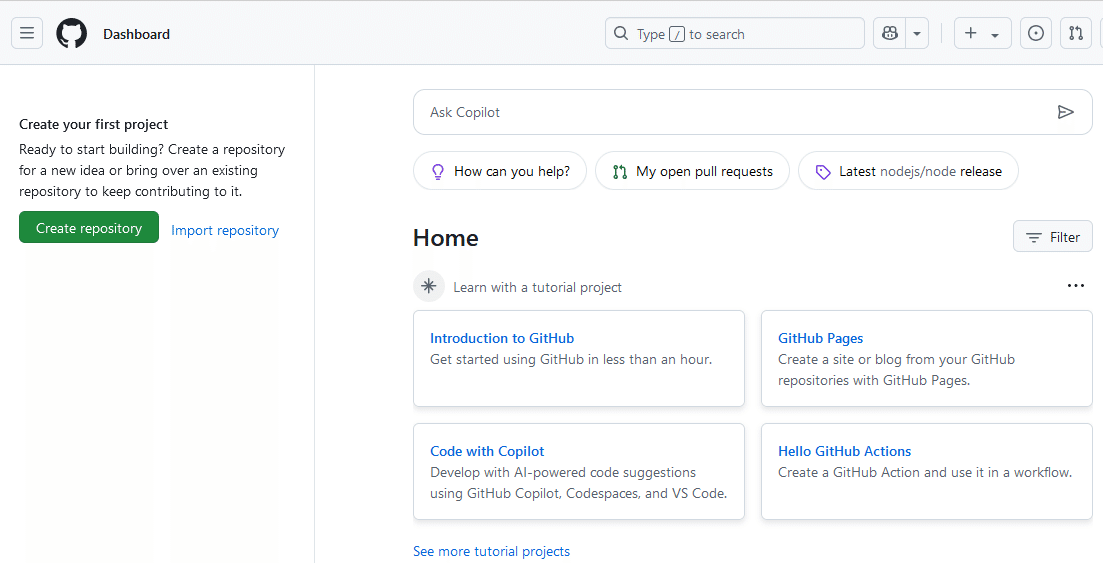Select 'How can you help?' suggestion
Screen dimensions: 1103x563
click(x=500, y=171)
